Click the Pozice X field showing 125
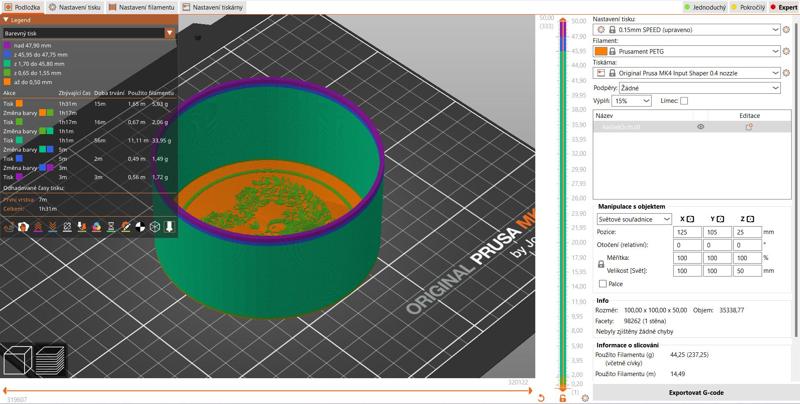 tap(687, 232)
